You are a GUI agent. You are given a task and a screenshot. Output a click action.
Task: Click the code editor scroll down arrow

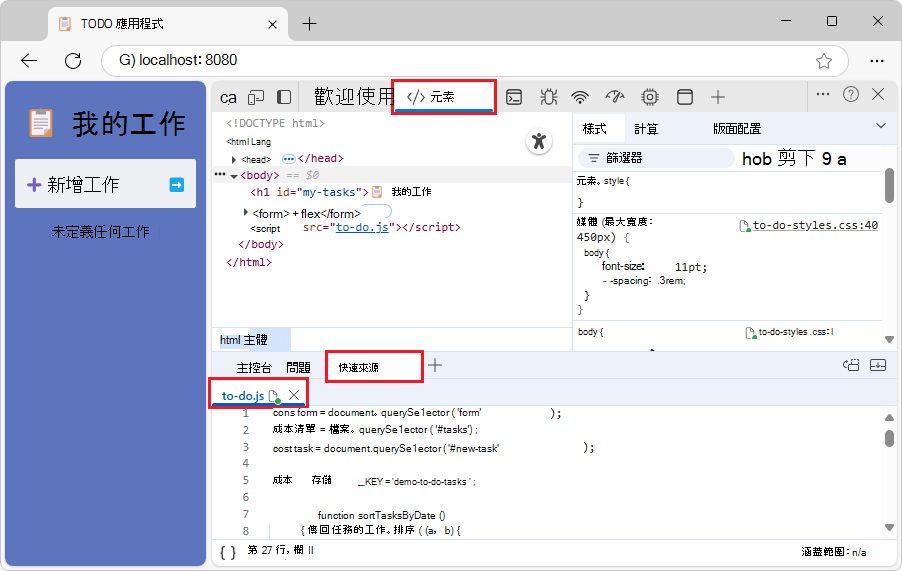pyautogui.click(x=889, y=527)
